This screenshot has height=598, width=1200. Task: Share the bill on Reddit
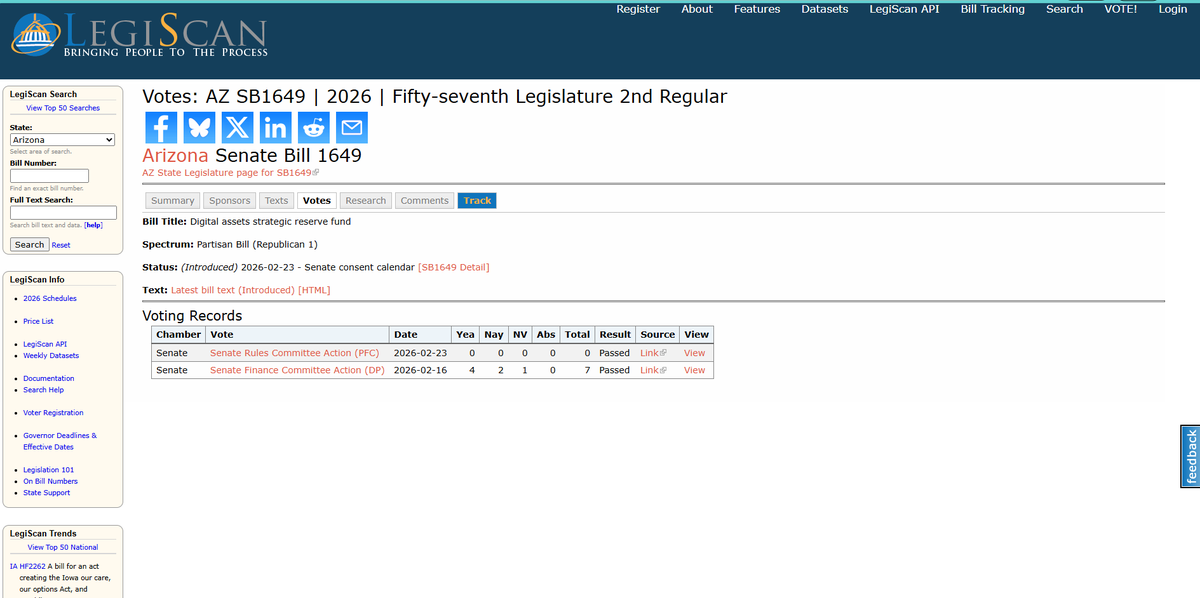click(313, 127)
